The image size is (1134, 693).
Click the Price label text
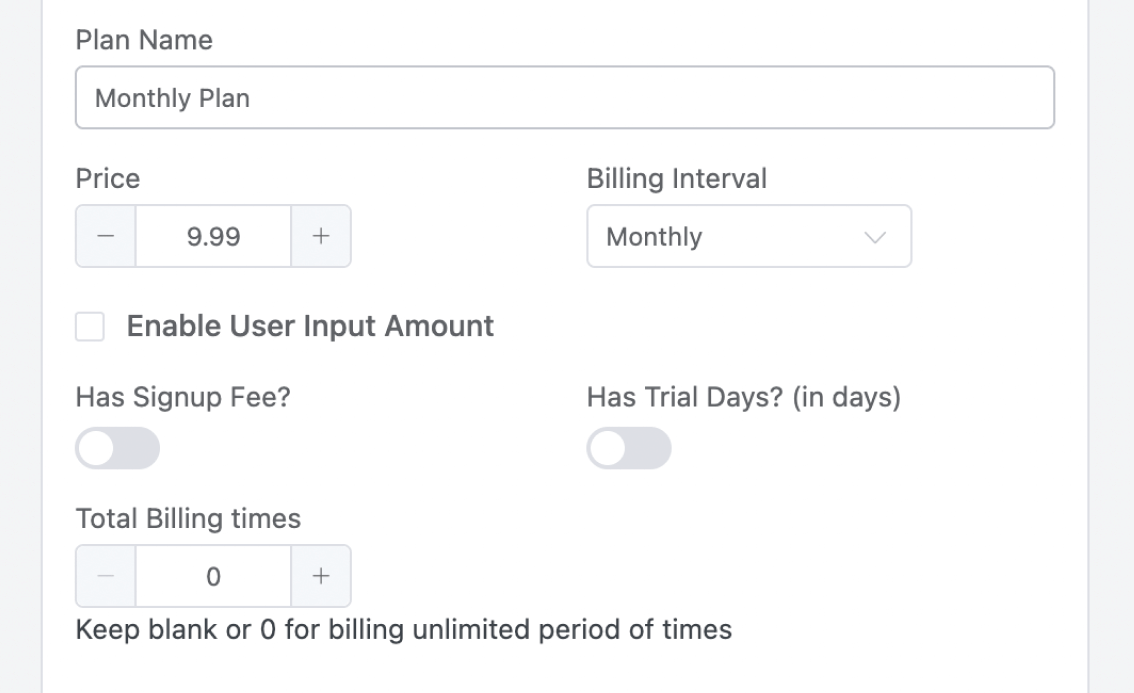click(108, 179)
